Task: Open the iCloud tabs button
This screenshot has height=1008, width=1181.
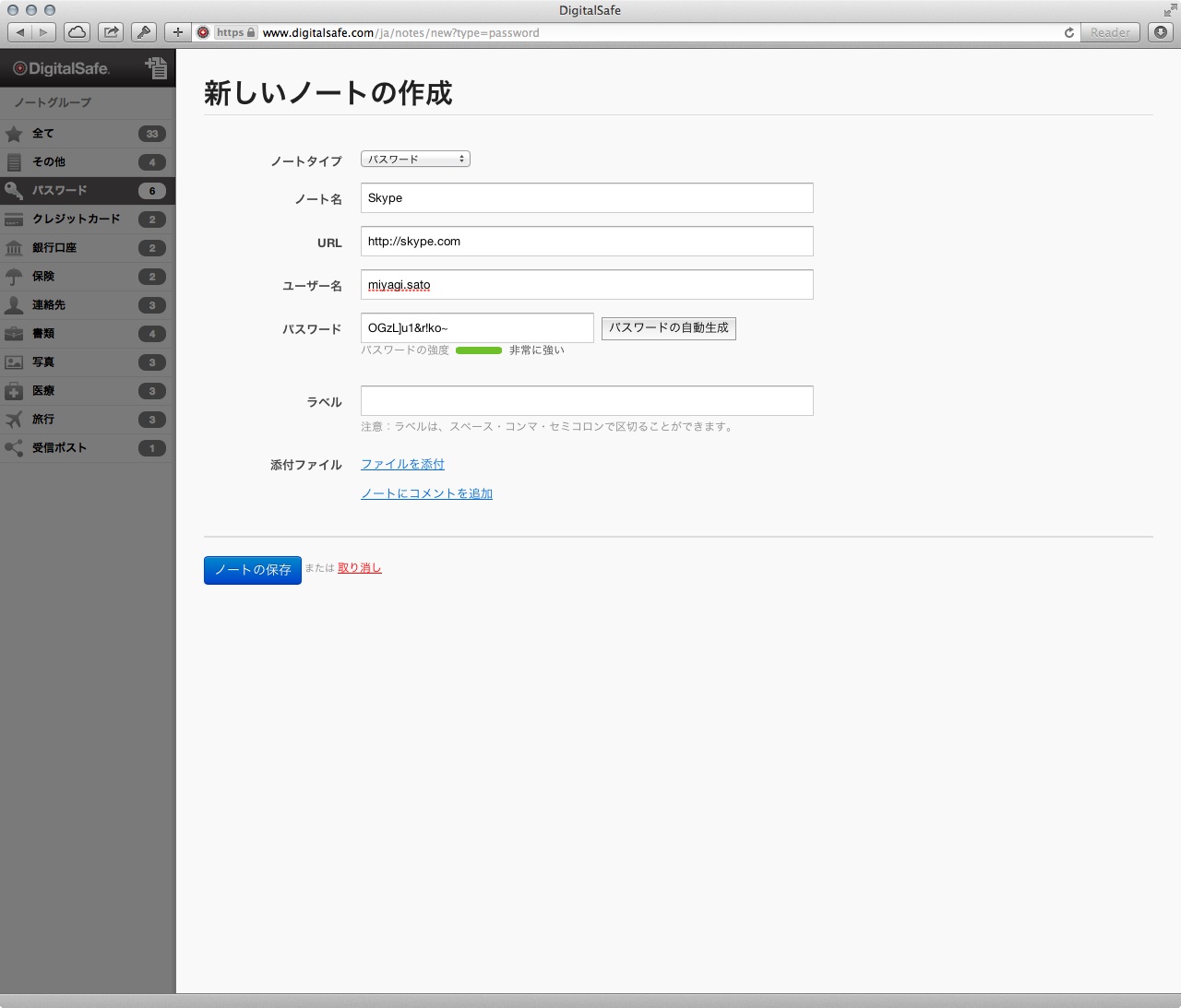Action: [78, 32]
